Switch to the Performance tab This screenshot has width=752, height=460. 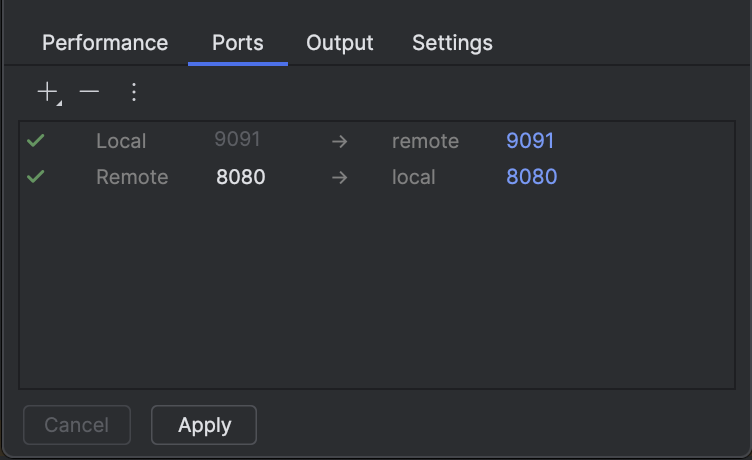pyautogui.click(x=105, y=43)
